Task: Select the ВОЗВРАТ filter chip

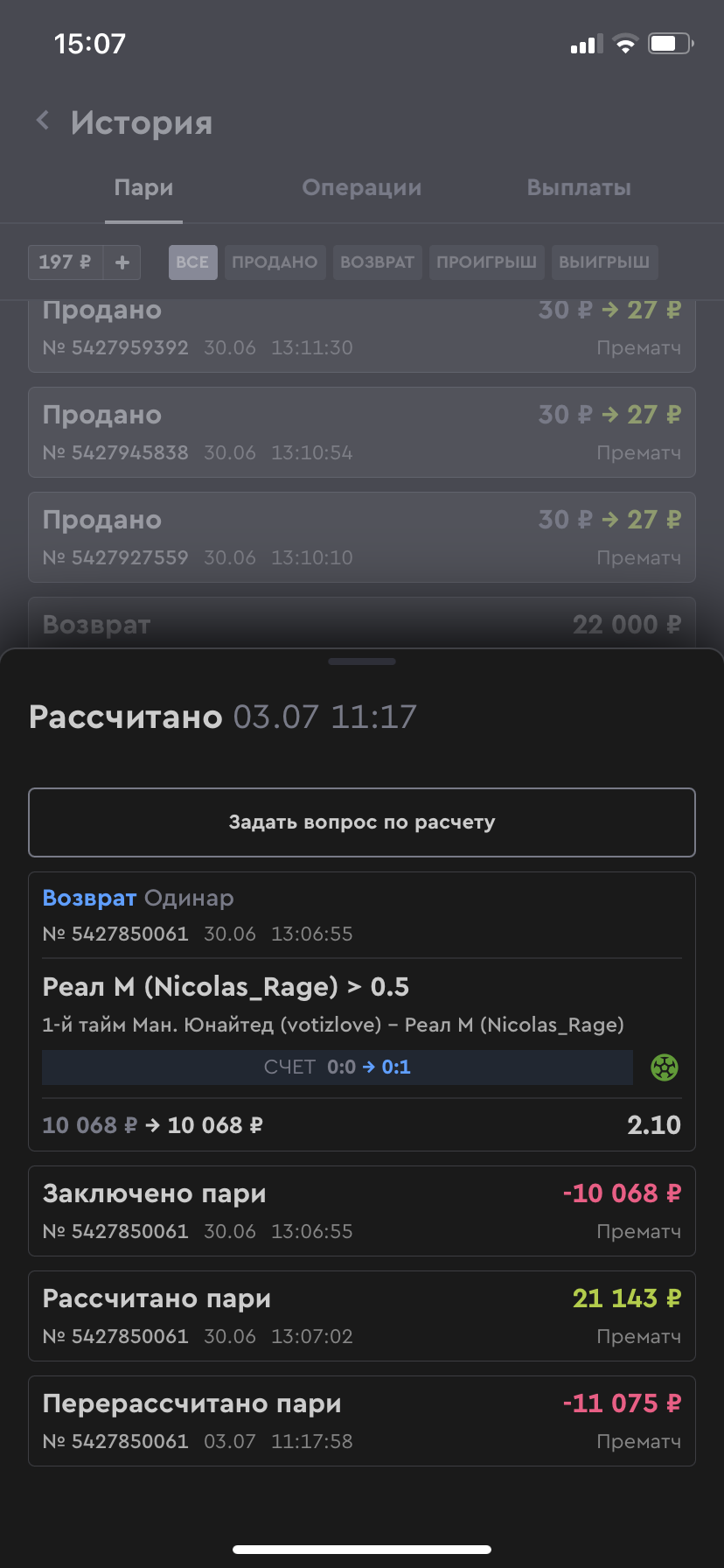Action: tap(377, 262)
